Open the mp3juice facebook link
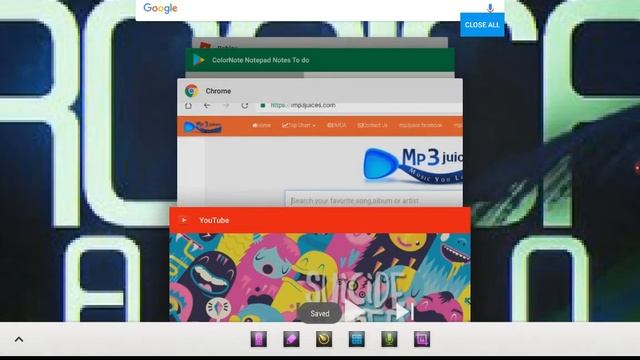This screenshot has width=640, height=360. pyautogui.click(x=420, y=125)
